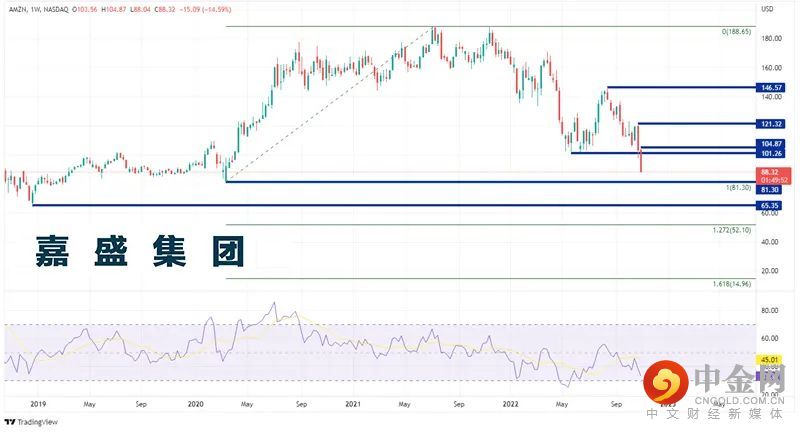This screenshot has width=800, height=432.
Task: Click the 80.00 RSI axis tick
Action: [769, 310]
